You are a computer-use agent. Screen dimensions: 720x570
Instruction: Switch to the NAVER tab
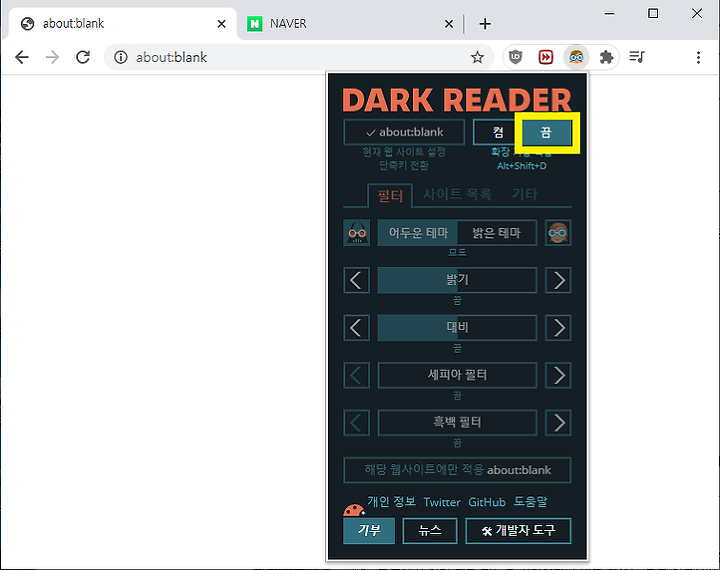(x=350, y=23)
